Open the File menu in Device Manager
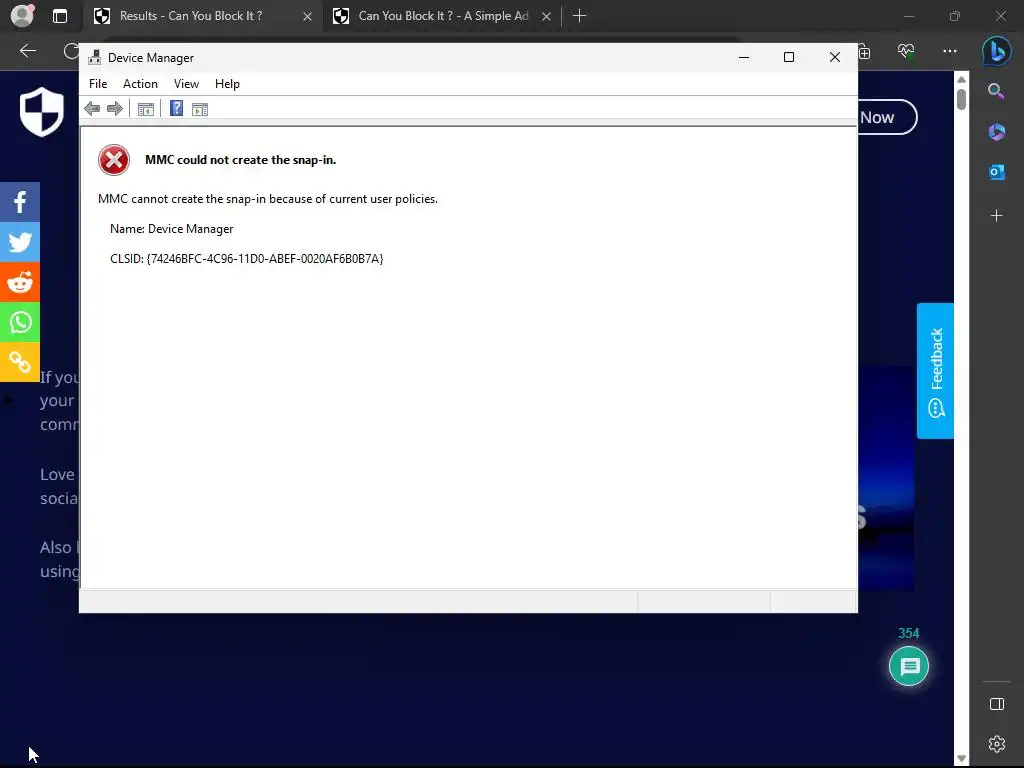 [98, 84]
